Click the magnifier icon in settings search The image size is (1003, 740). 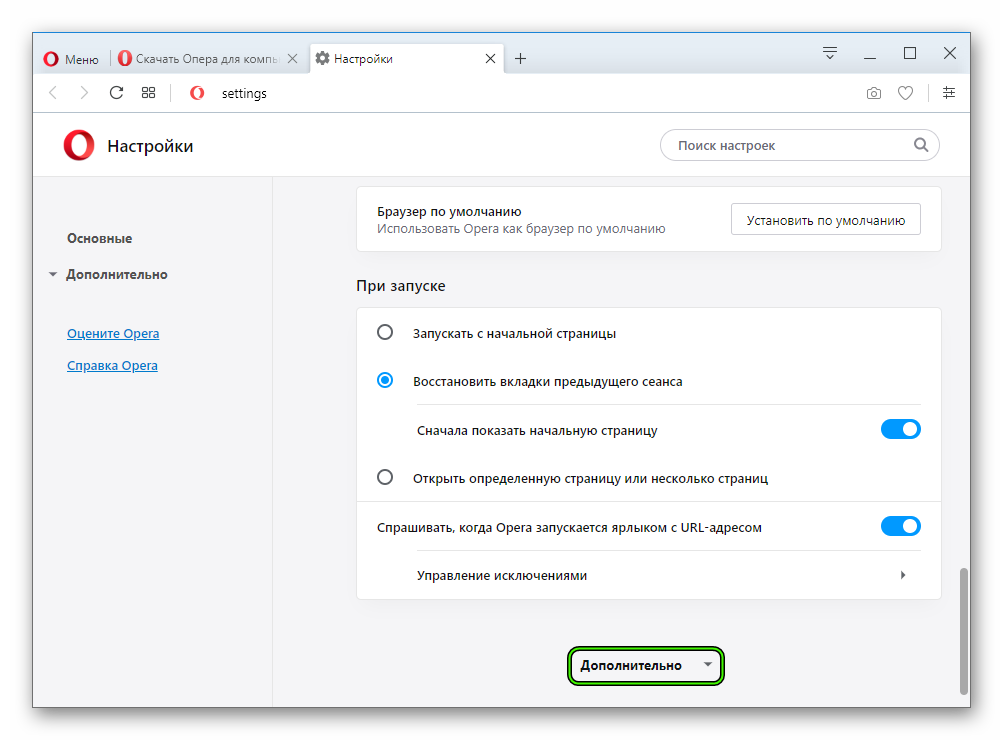point(920,145)
